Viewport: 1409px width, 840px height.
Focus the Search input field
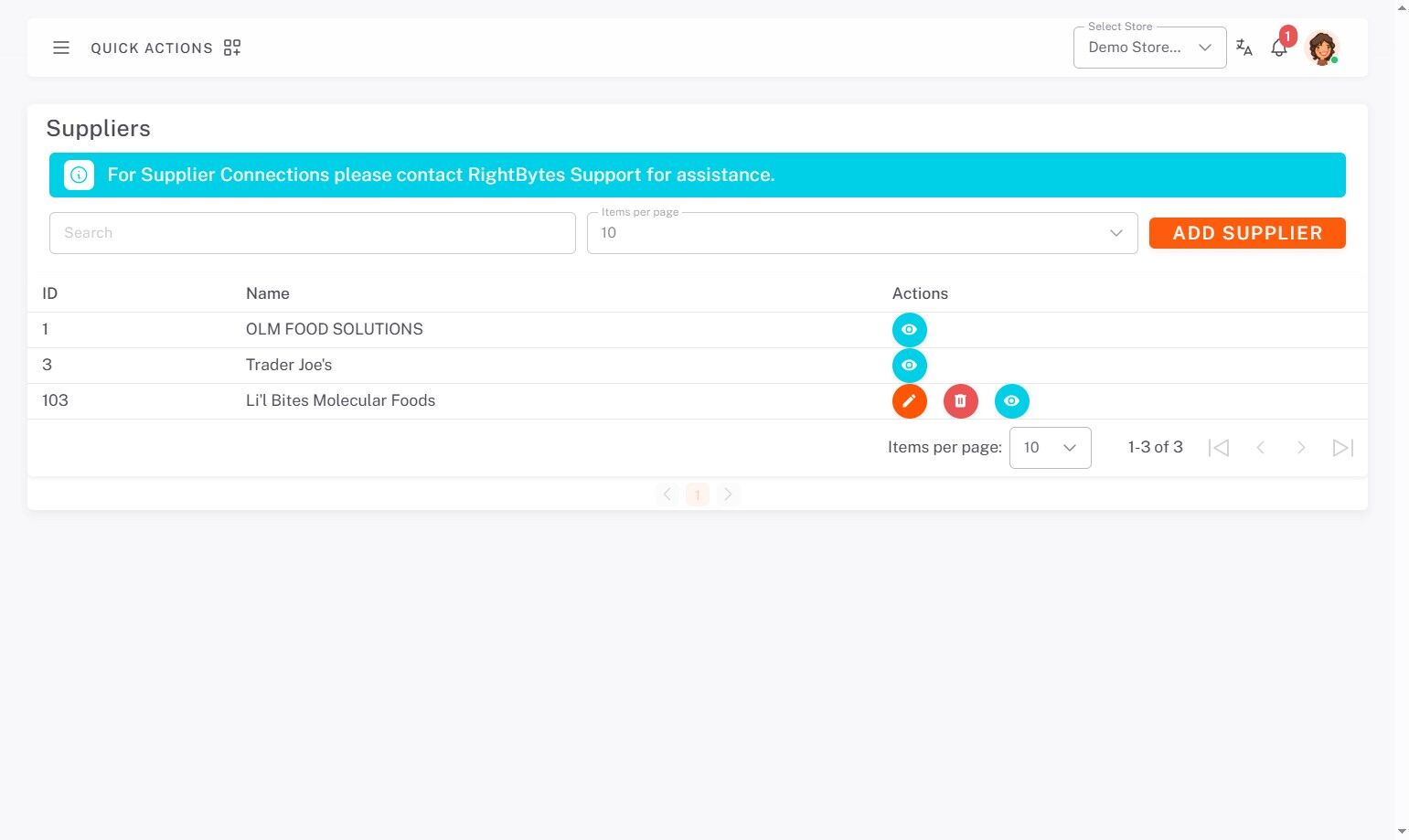coord(312,233)
